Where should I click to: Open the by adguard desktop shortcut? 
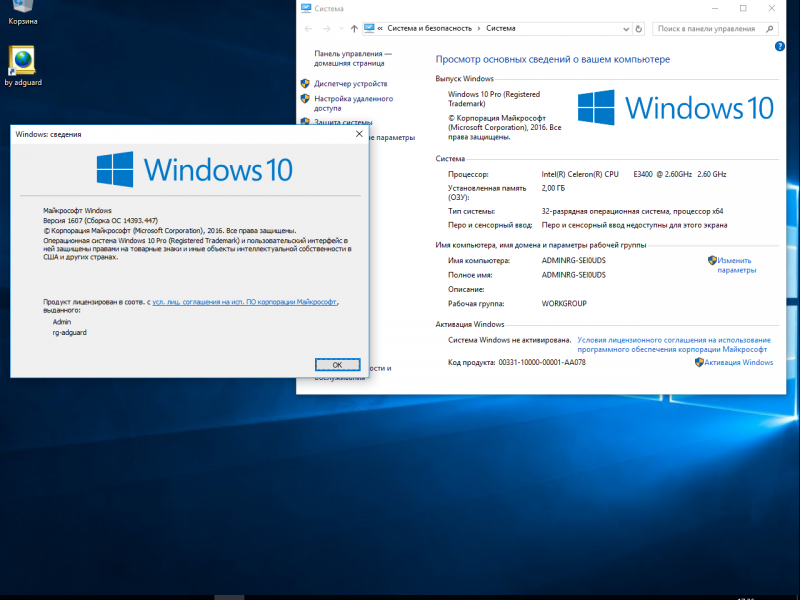pyautogui.click(x=23, y=66)
